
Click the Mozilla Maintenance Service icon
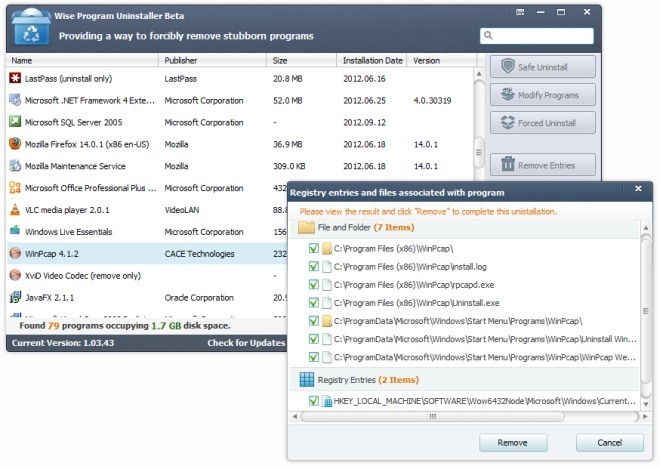coord(15,165)
